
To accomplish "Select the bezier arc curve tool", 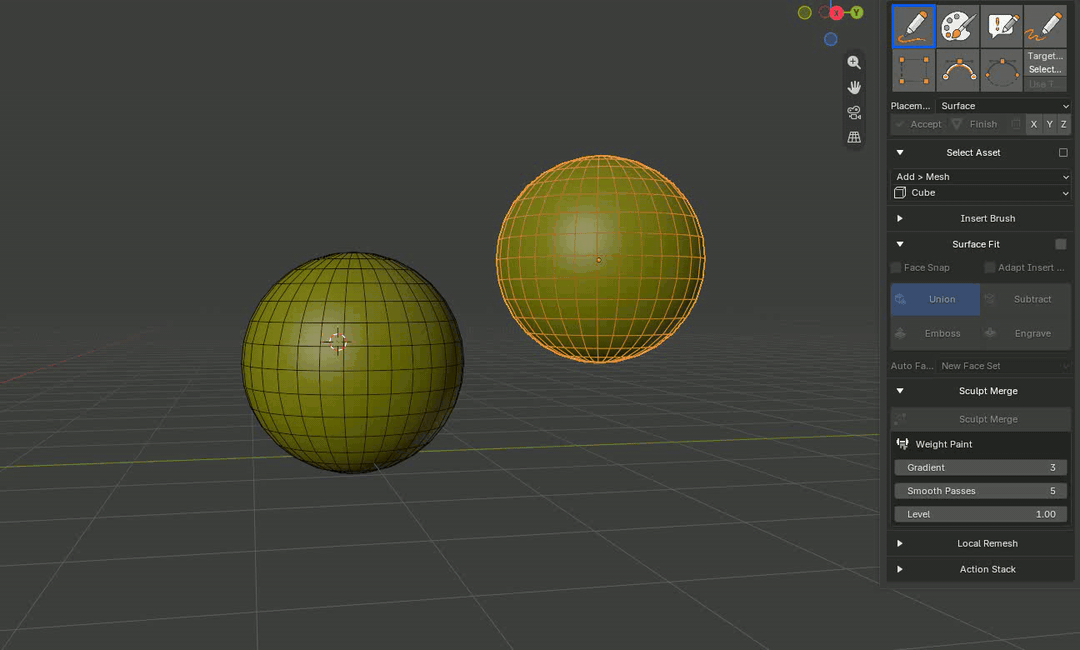I will tap(957, 70).
